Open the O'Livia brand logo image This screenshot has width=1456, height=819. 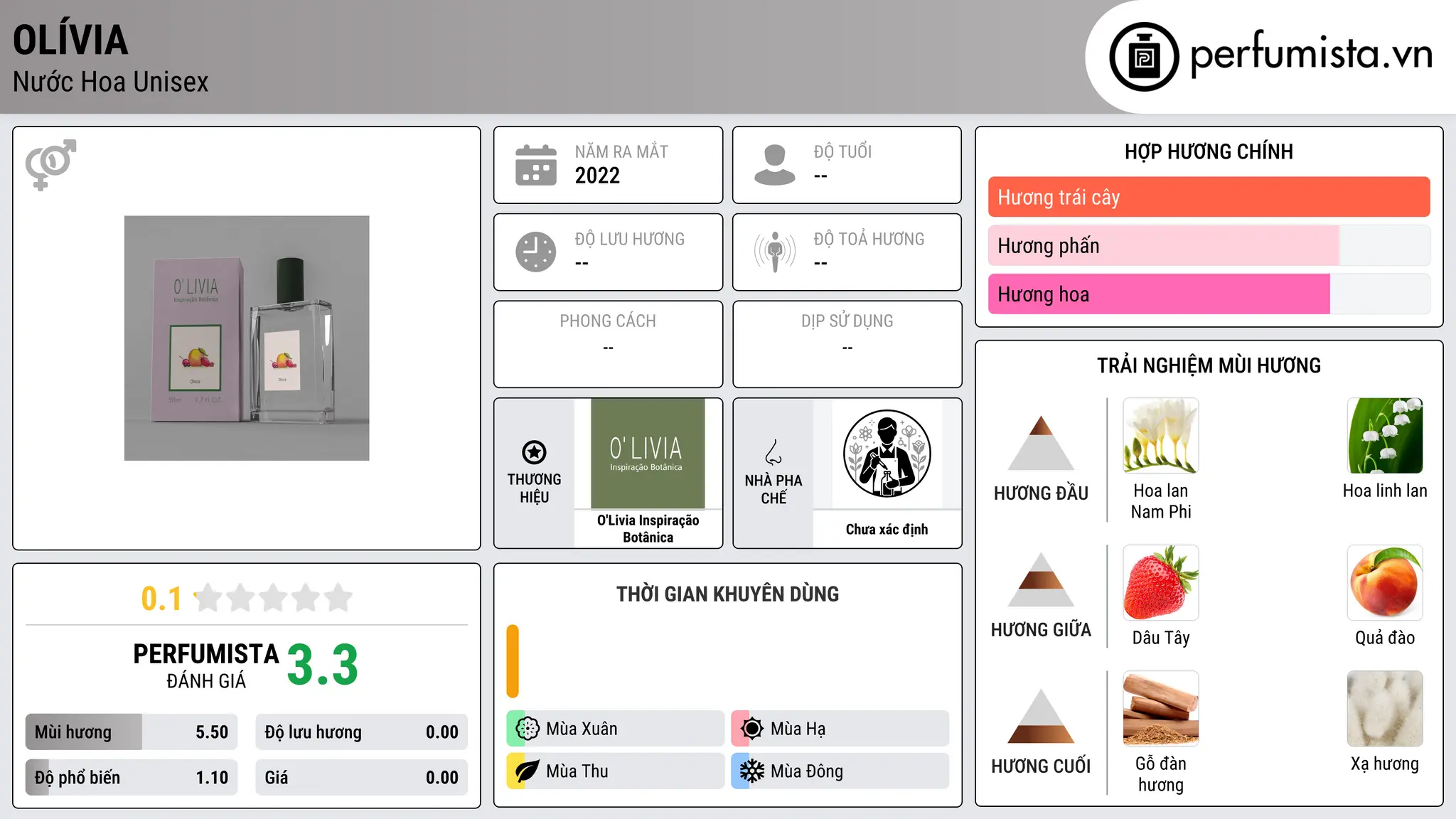(648, 454)
